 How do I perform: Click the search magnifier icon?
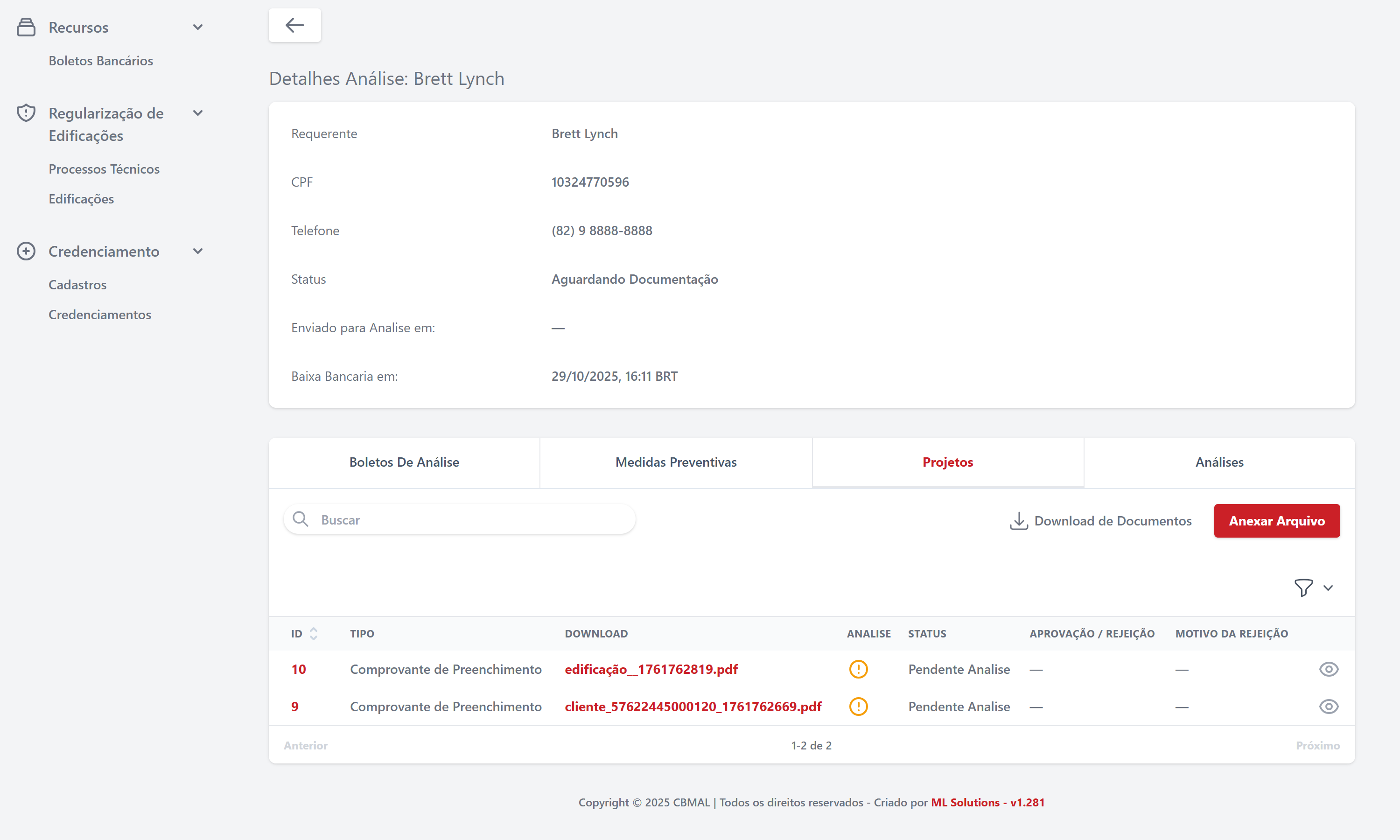point(301,519)
